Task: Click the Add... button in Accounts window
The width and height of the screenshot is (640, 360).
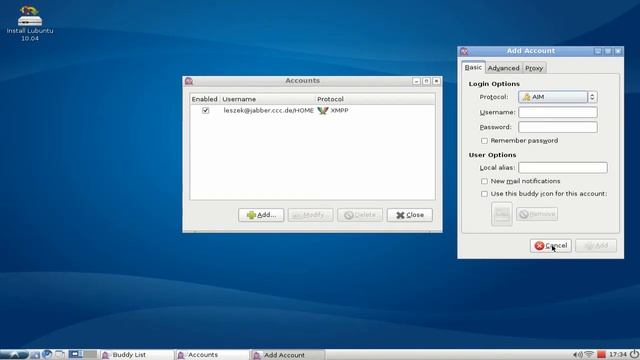Action: 261,215
